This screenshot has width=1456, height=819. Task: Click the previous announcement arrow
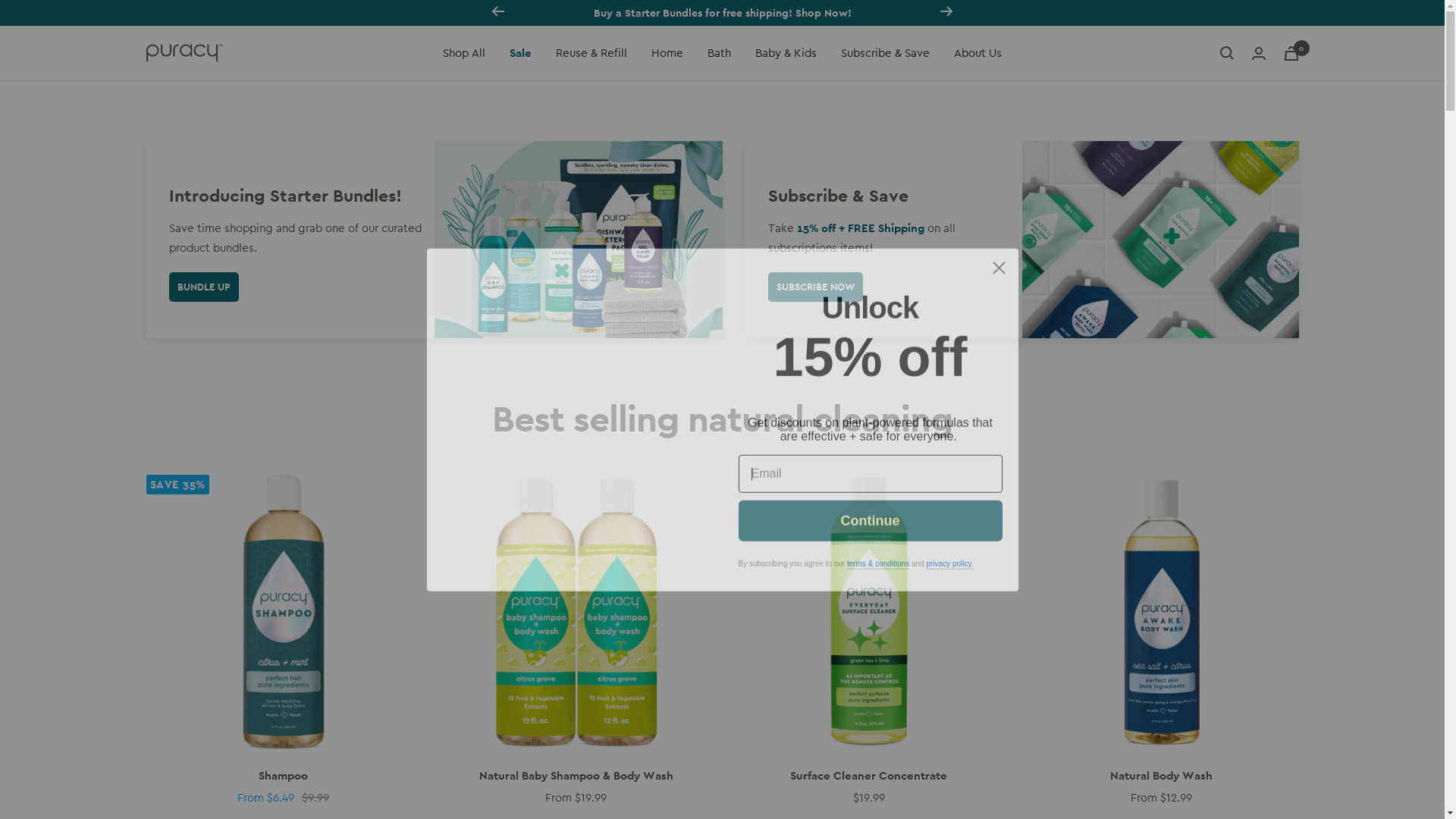click(x=498, y=12)
